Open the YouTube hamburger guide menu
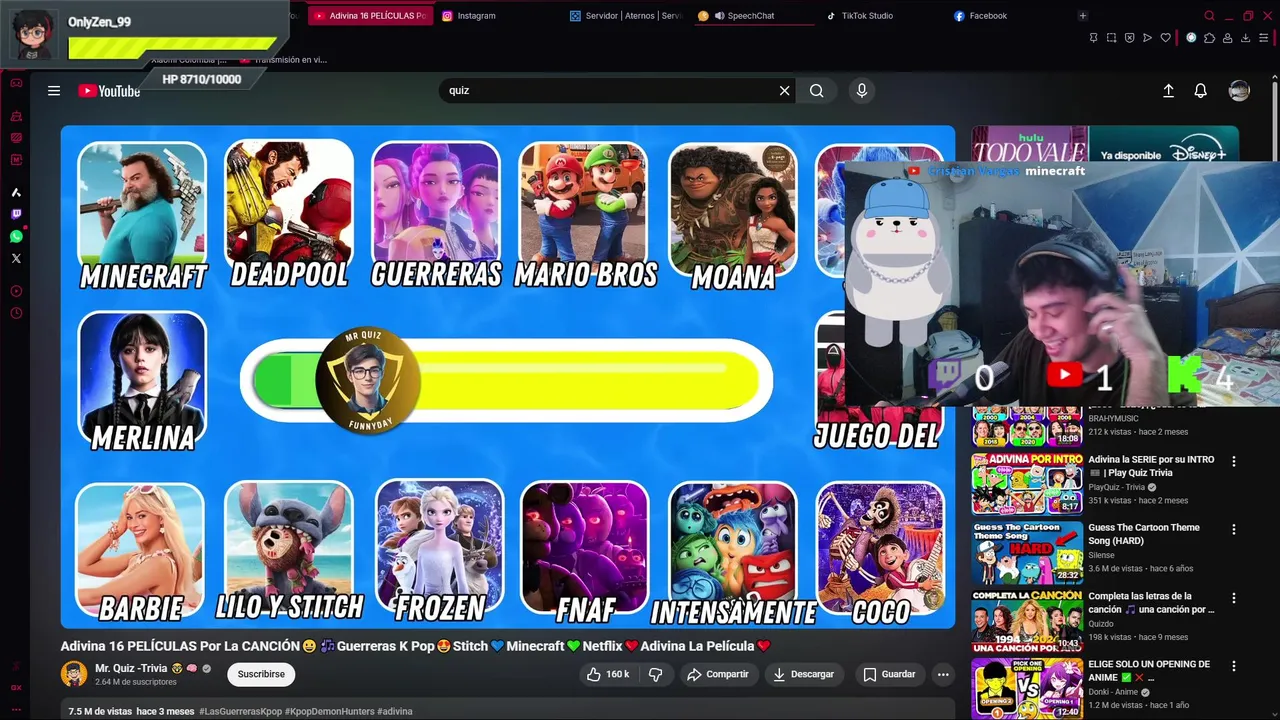The width and height of the screenshot is (1280, 720). pyautogui.click(x=54, y=91)
